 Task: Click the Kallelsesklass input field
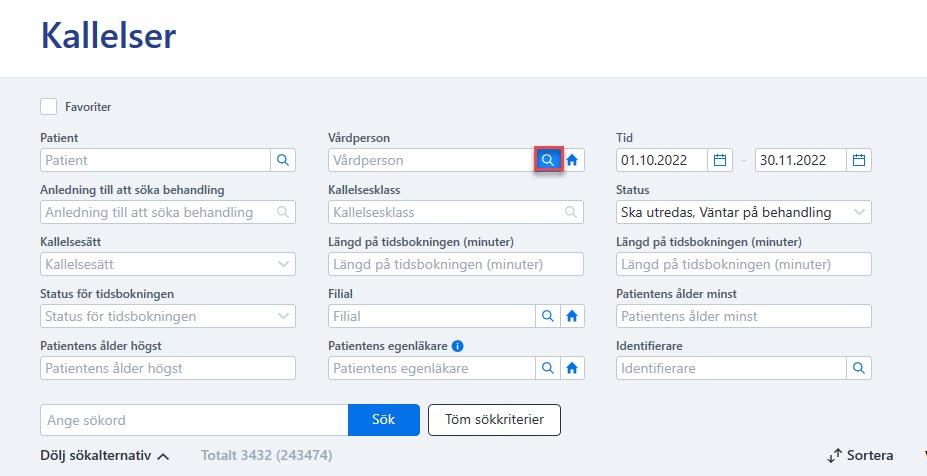(456, 212)
